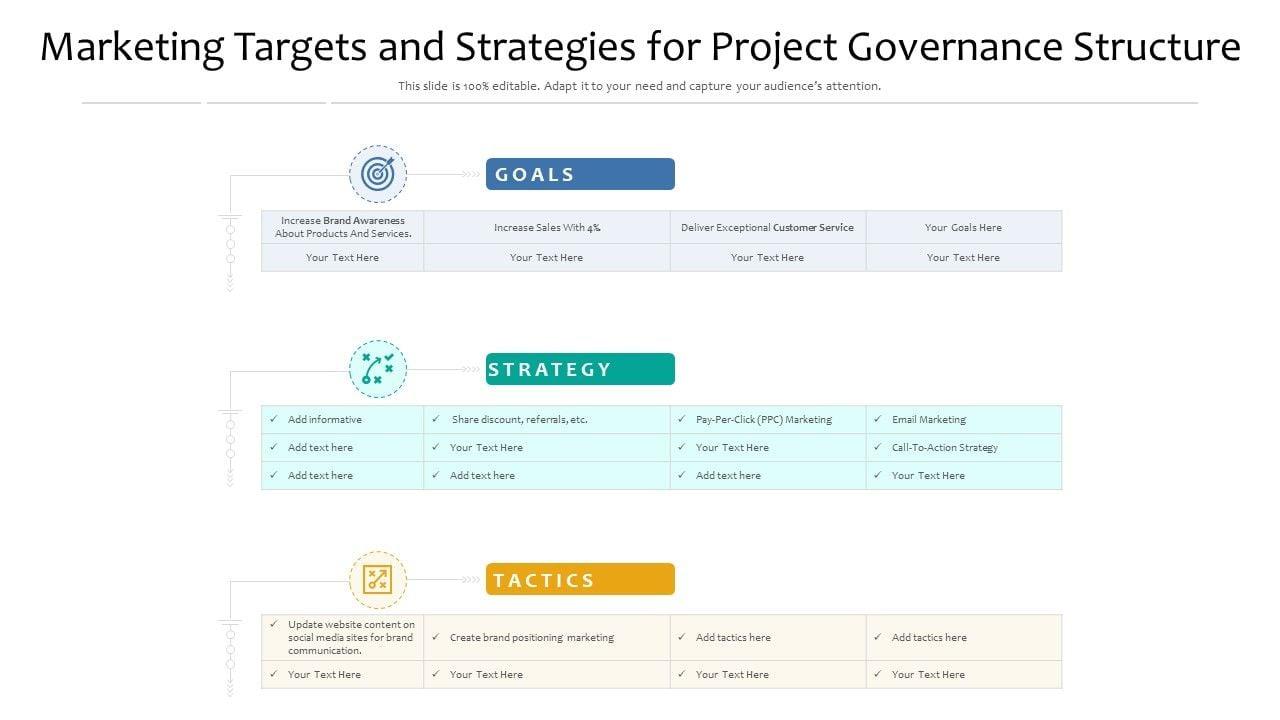Click the arrow chevrons pointing to GOALS banner
This screenshot has width=1280, height=720.
click(x=469, y=174)
